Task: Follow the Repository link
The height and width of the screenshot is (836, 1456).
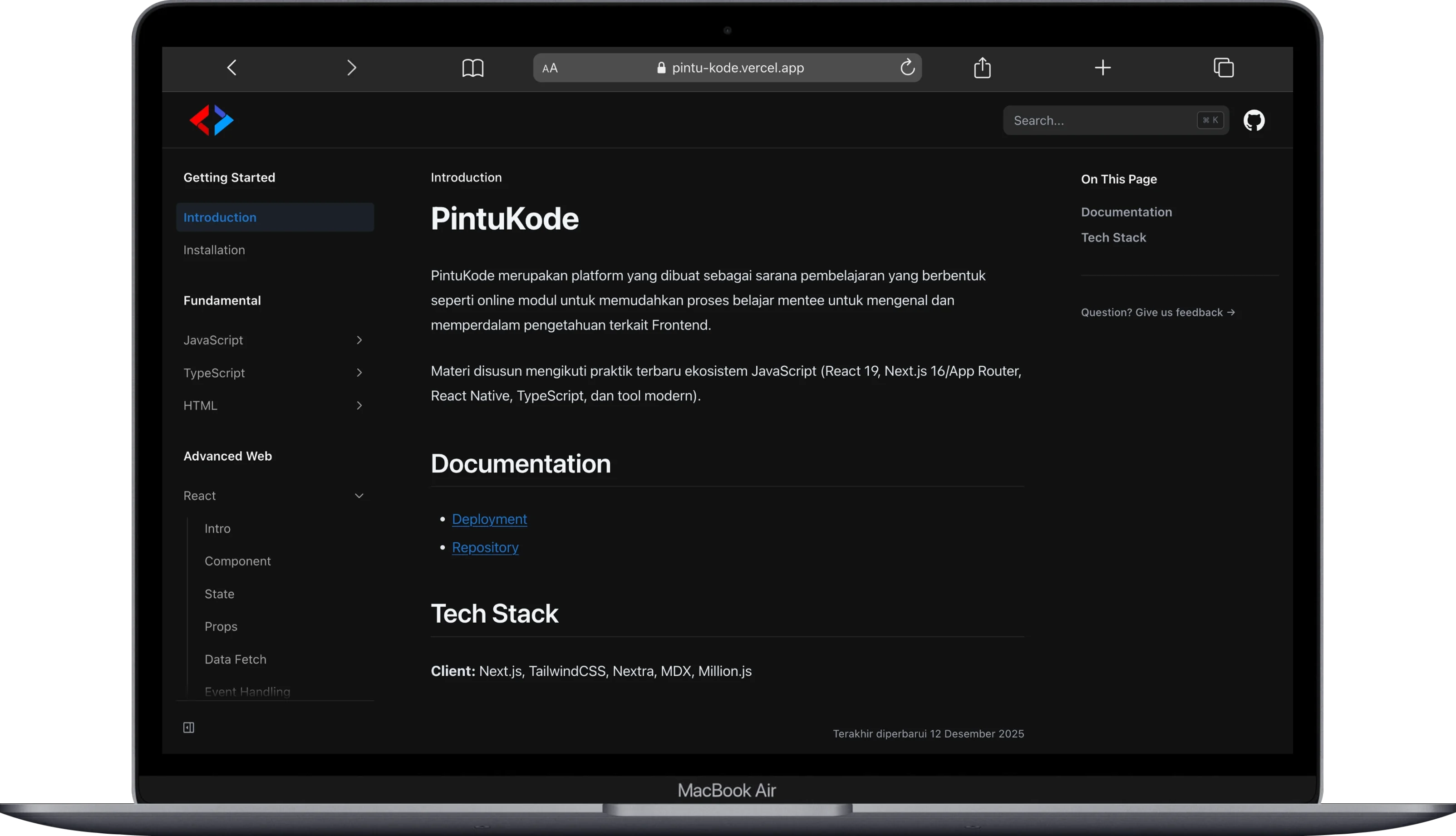Action: point(485,547)
